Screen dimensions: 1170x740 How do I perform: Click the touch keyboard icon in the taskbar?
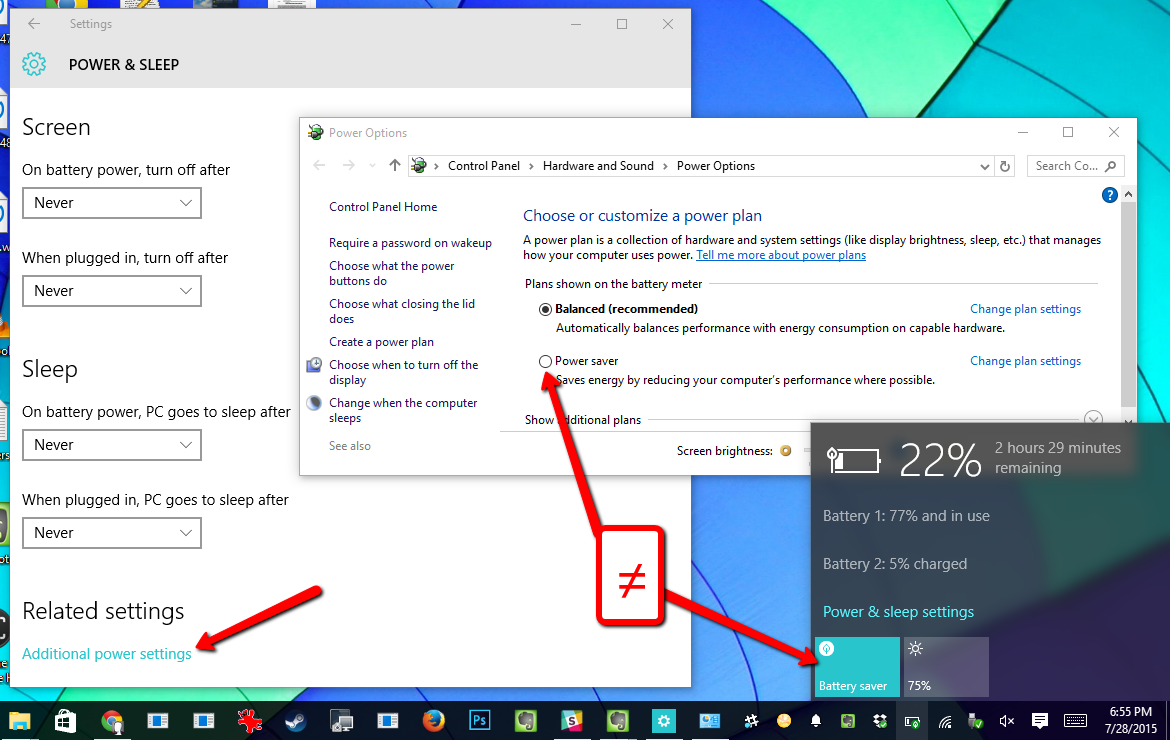[x=1074, y=720]
